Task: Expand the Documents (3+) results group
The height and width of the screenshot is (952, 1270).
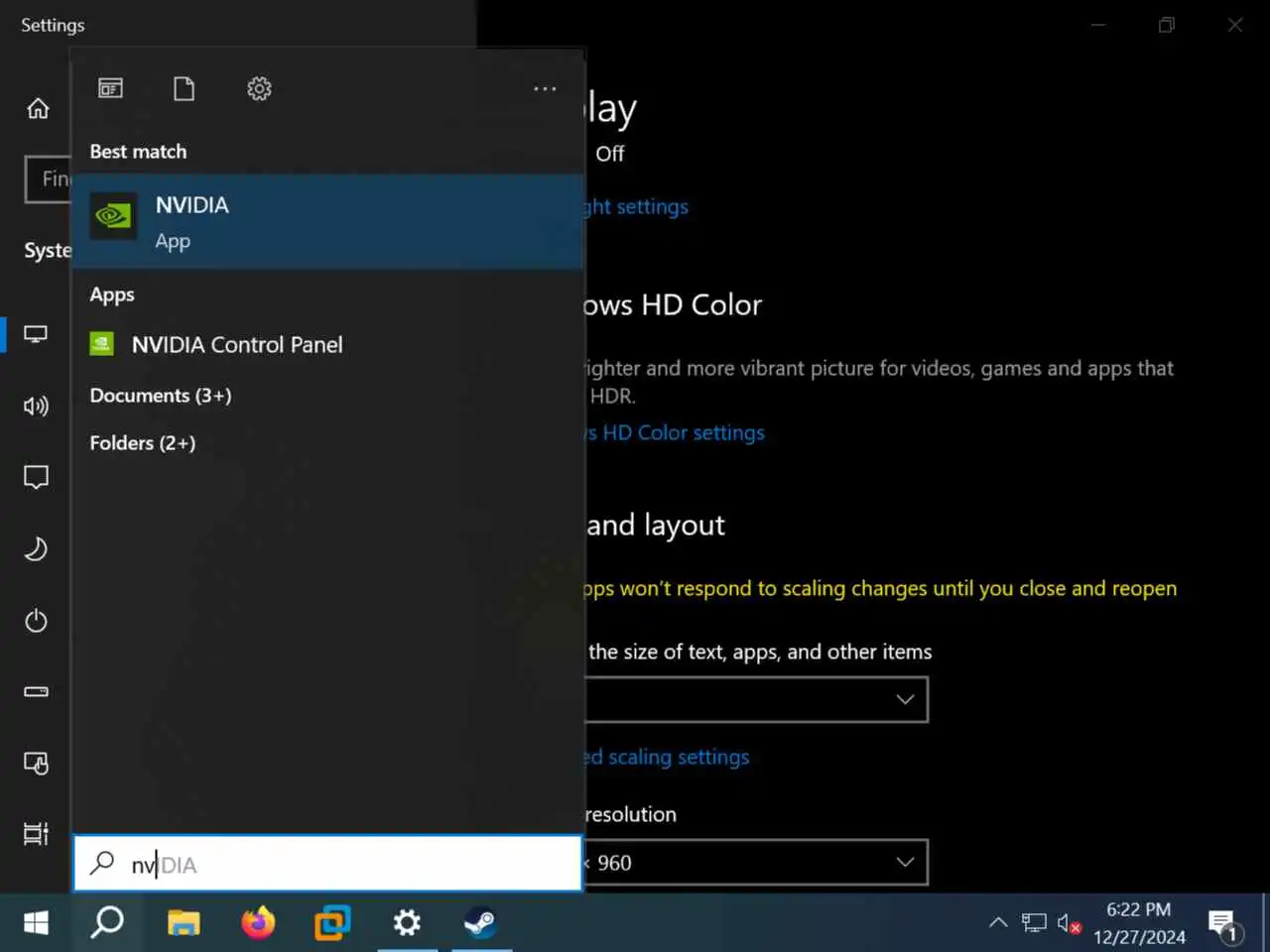Action: [x=161, y=395]
